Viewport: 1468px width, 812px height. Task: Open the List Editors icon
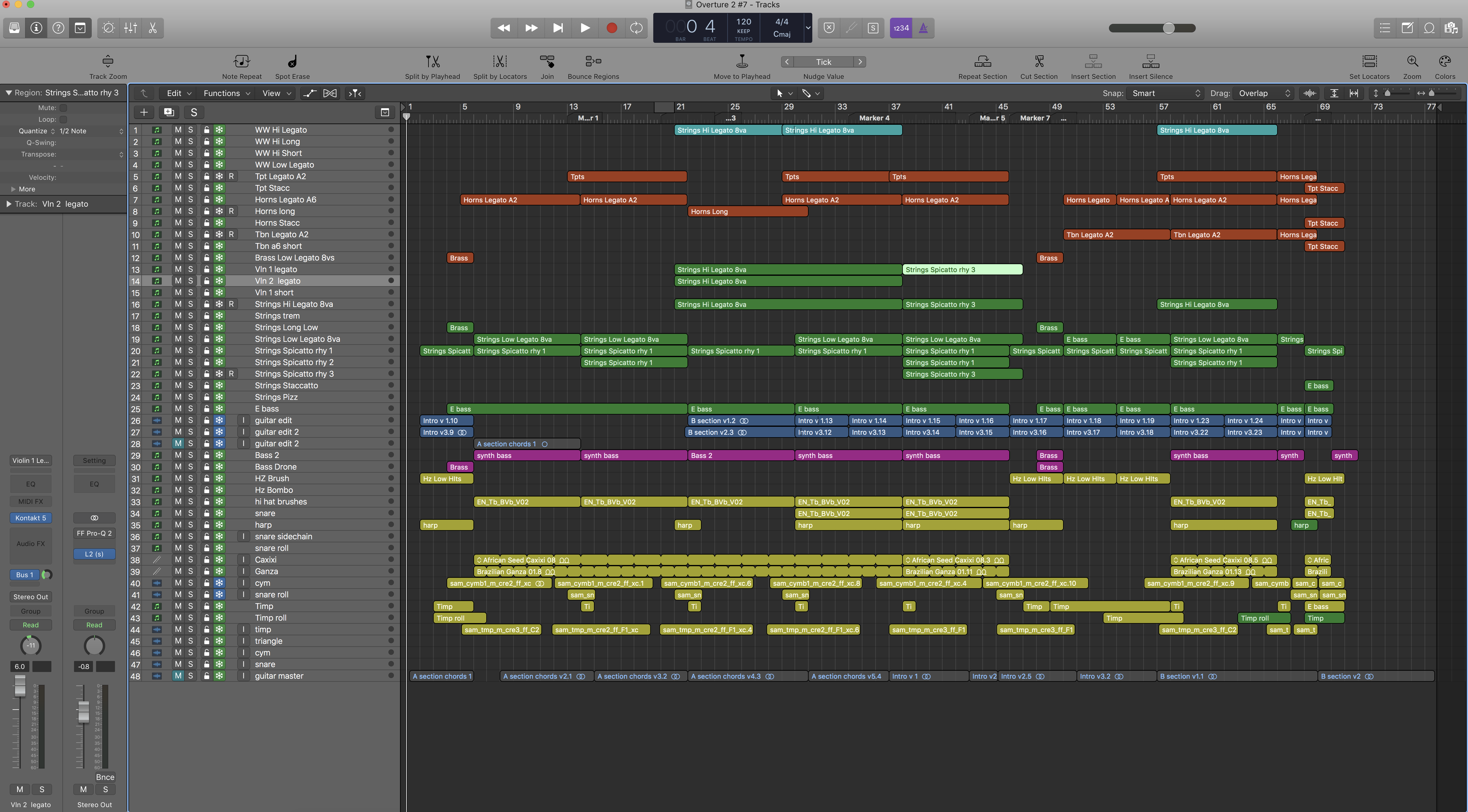tap(1385, 28)
